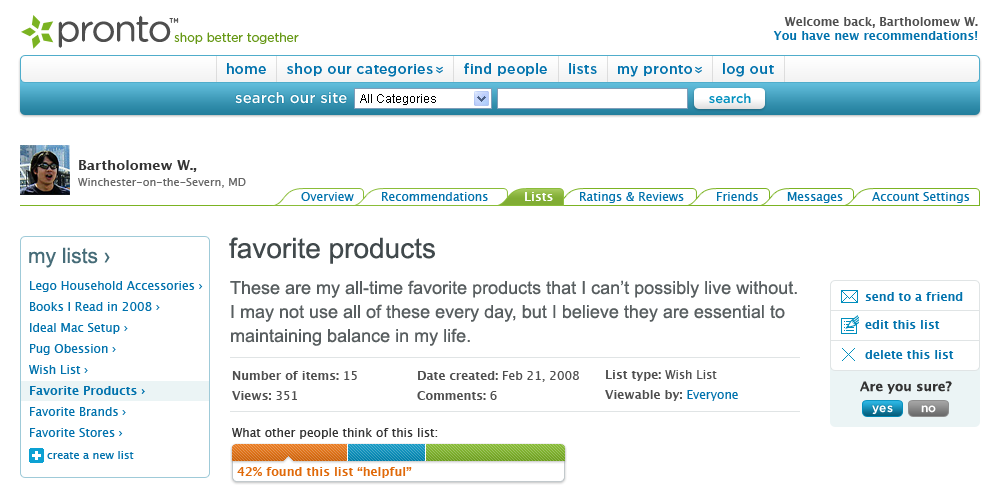Open the Everyone visibility link

[x=712, y=395]
